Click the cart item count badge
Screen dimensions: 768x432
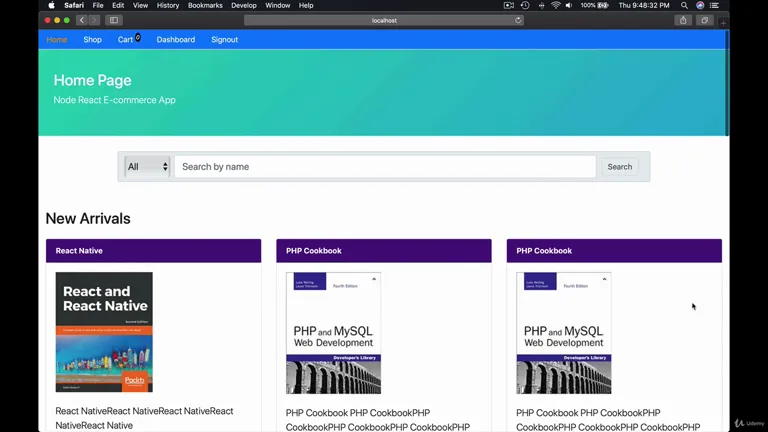tap(138, 37)
